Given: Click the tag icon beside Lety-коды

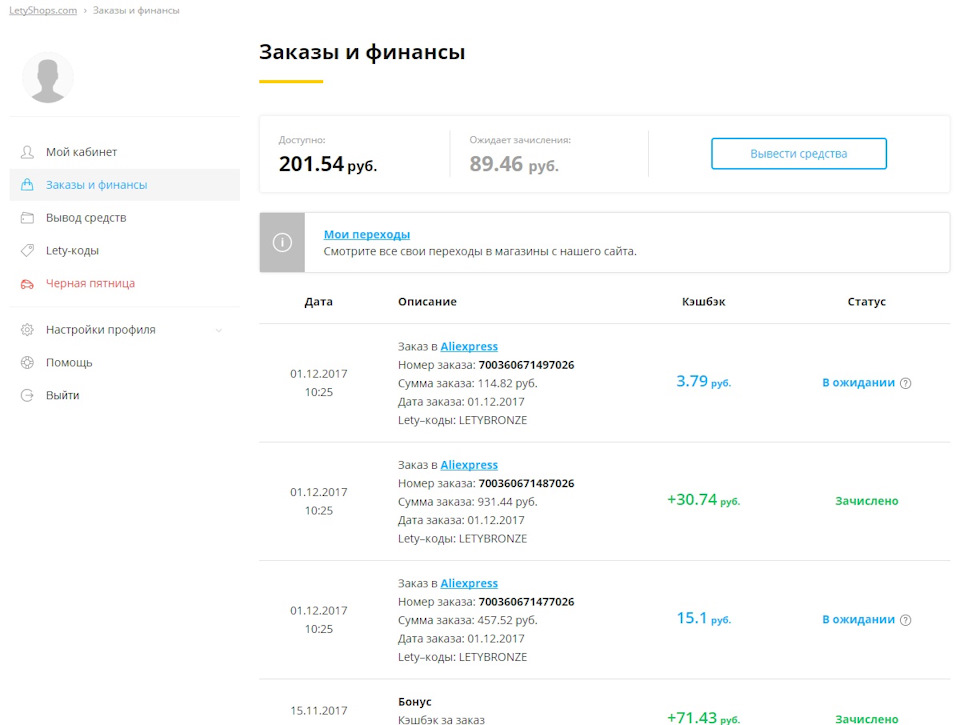Looking at the screenshot, I should [27, 250].
